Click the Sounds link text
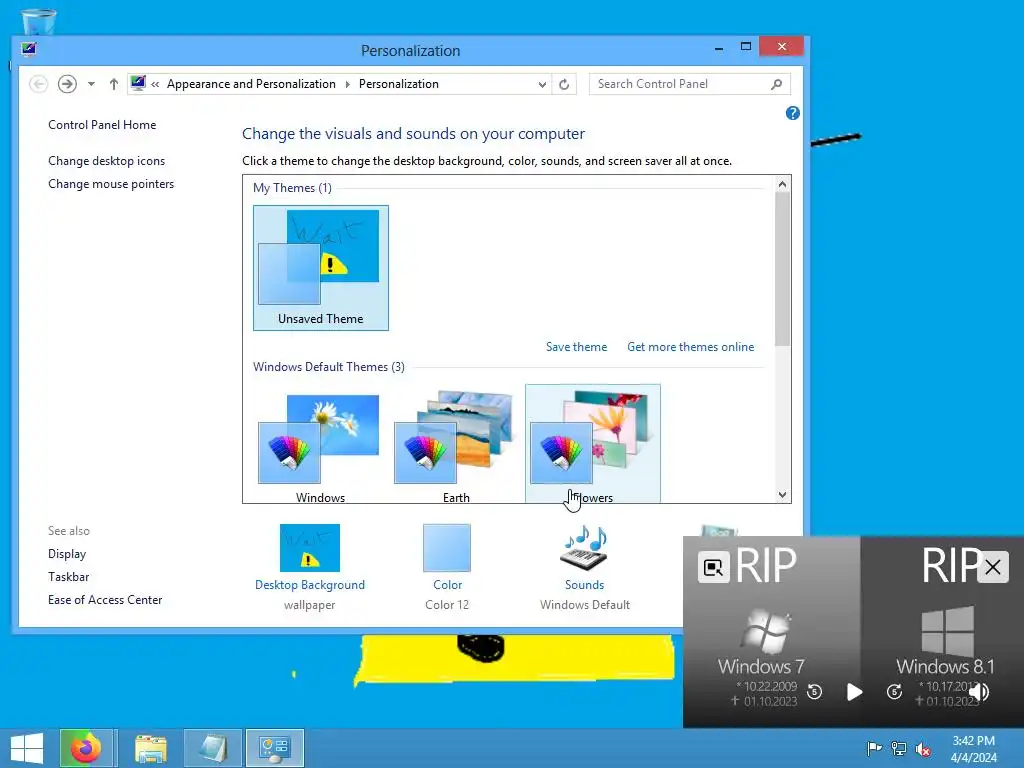Screen dimensions: 1024x768 [584, 585]
